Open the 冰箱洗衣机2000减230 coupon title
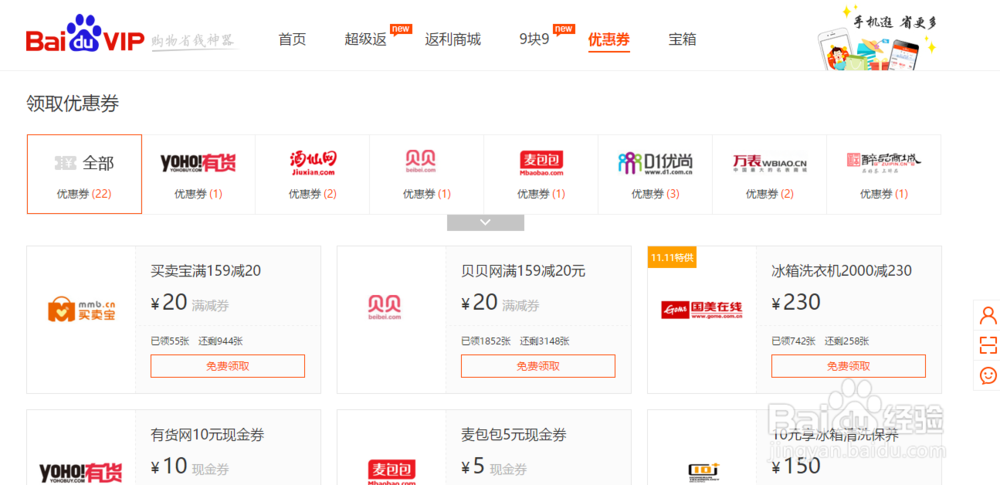Image resolution: width=1000 pixels, height=485 pixels. coord(841,271)
